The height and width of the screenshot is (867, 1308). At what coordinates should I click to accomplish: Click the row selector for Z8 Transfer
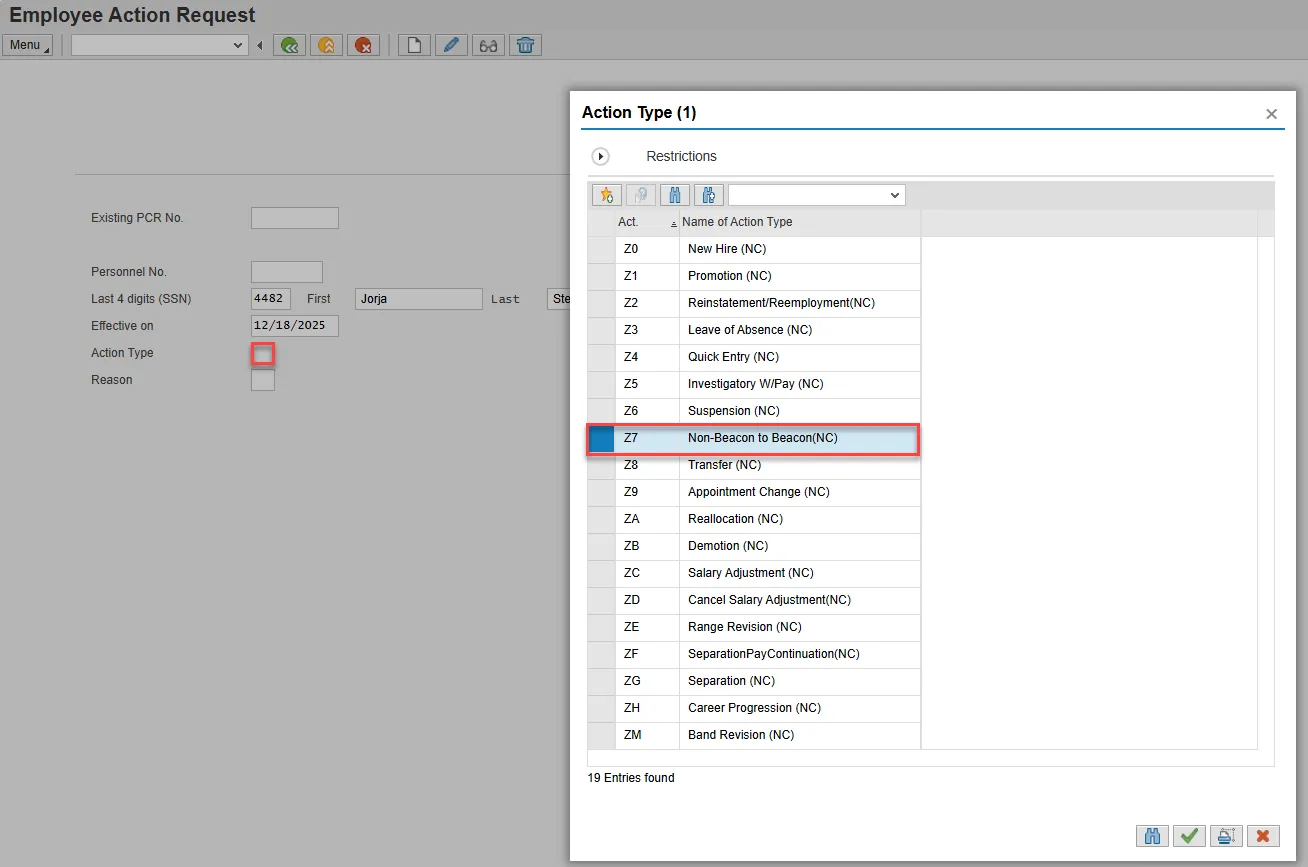point(601,465)
